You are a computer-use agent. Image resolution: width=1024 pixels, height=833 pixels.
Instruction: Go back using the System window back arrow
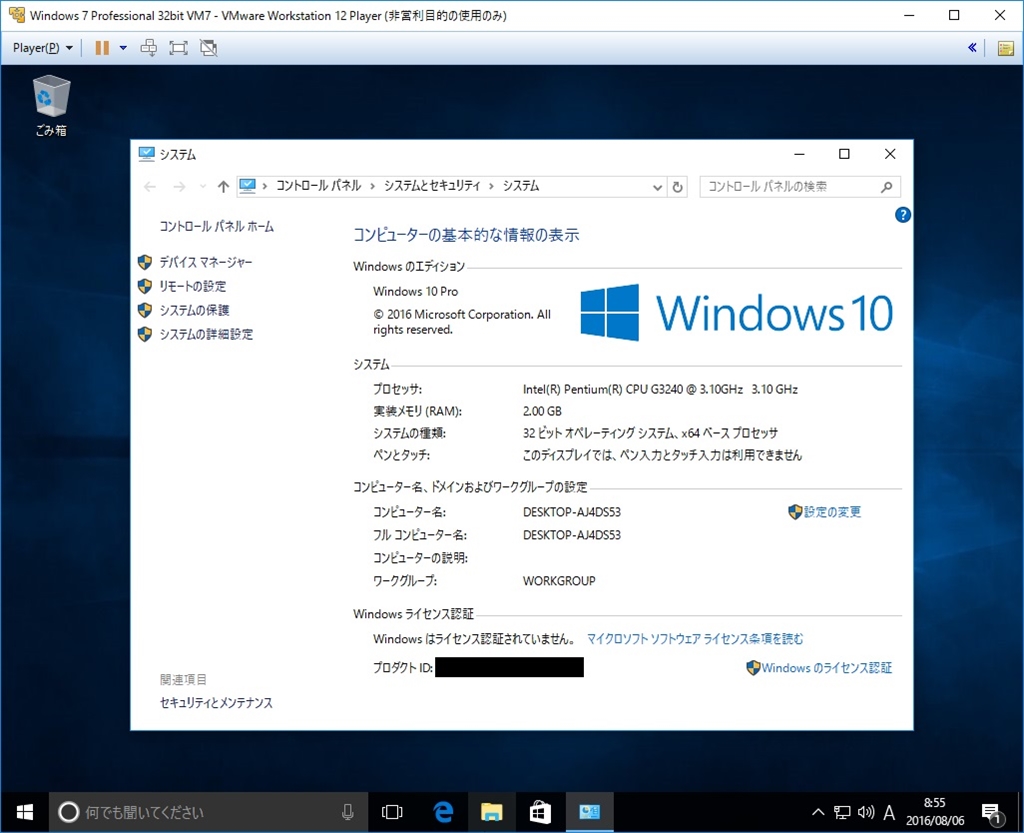point(150,187)
